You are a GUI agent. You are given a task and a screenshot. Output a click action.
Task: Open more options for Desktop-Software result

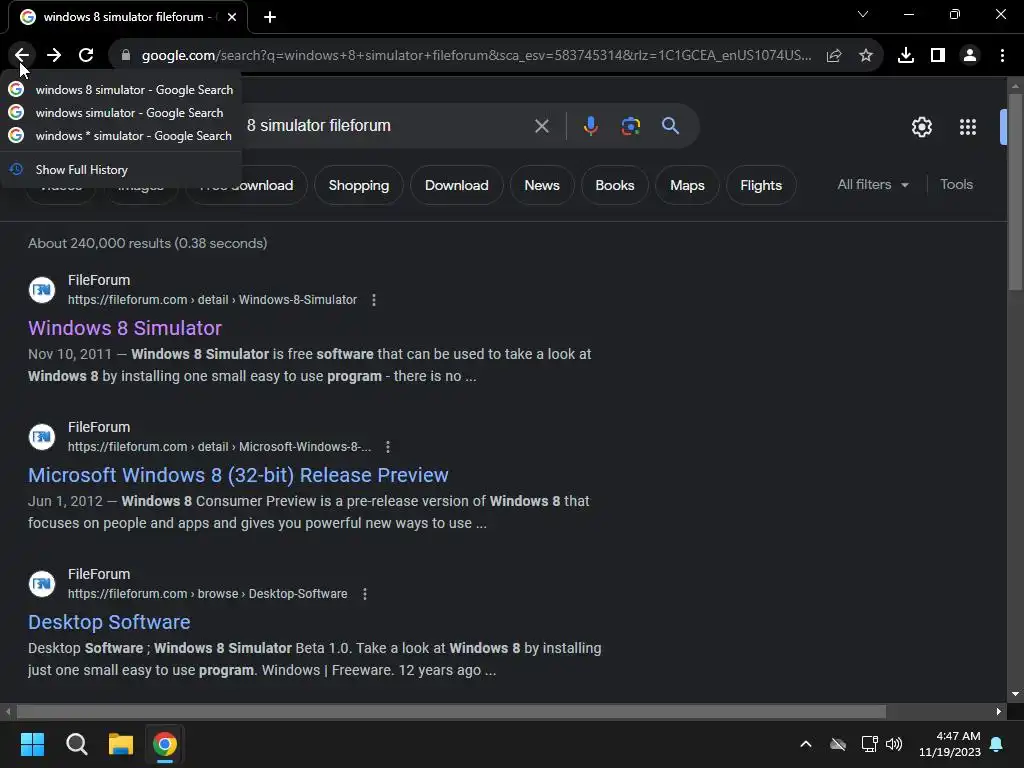point(364,594)
